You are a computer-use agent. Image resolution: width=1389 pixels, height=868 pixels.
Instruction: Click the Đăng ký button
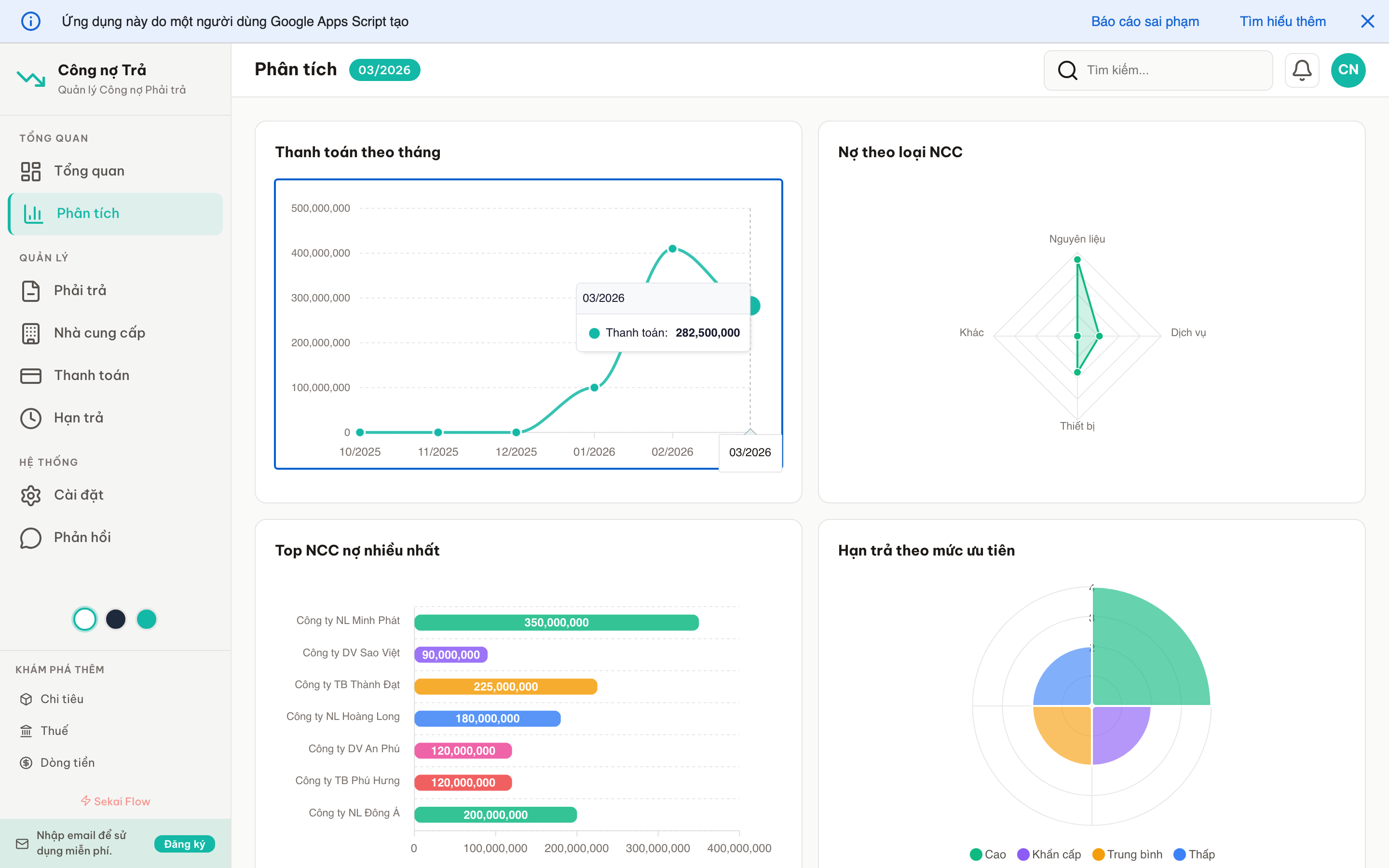point(184,843)
